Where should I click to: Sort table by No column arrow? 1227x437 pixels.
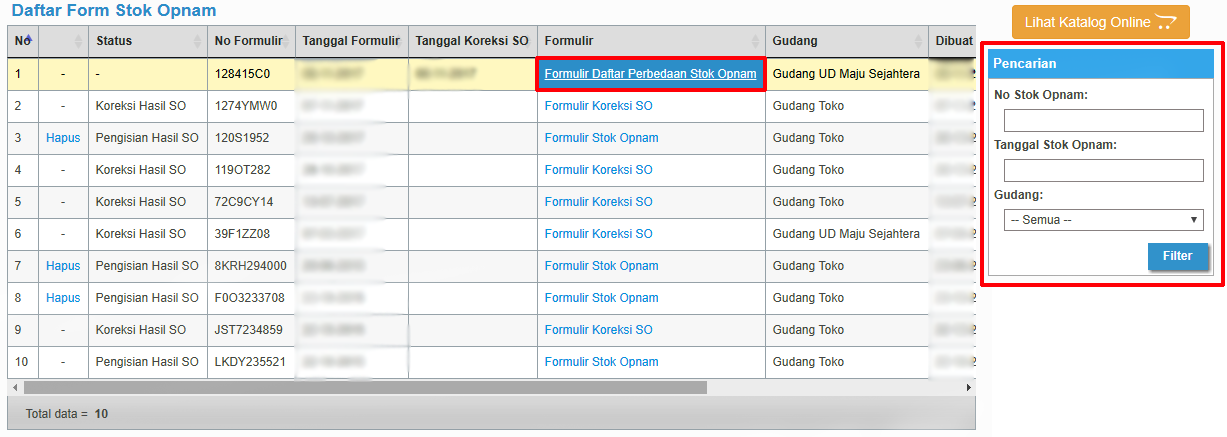(28, 40)
